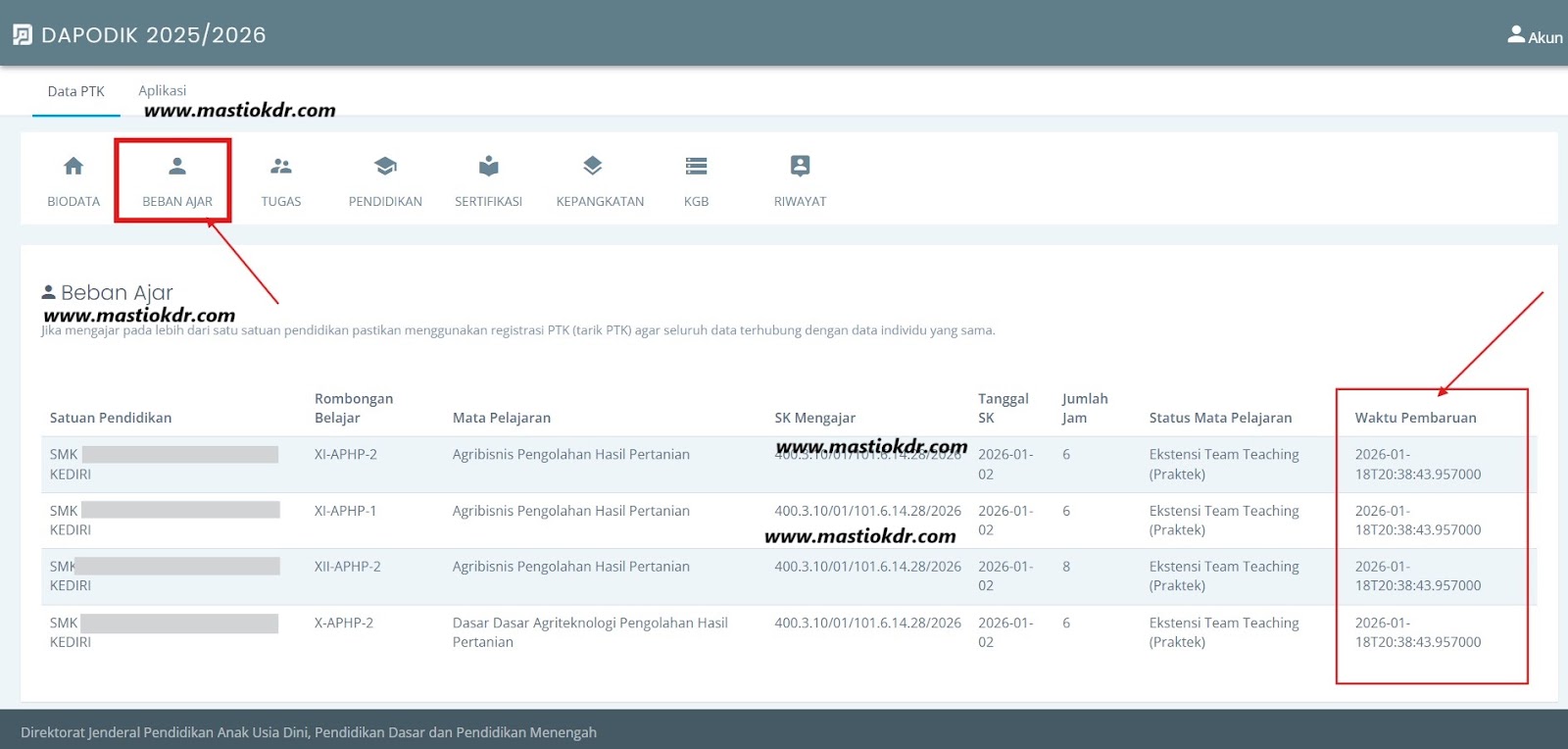Click the Tanggal SK column header
The width and height of the screenshot is (1568, 749).
[1004, 408]
